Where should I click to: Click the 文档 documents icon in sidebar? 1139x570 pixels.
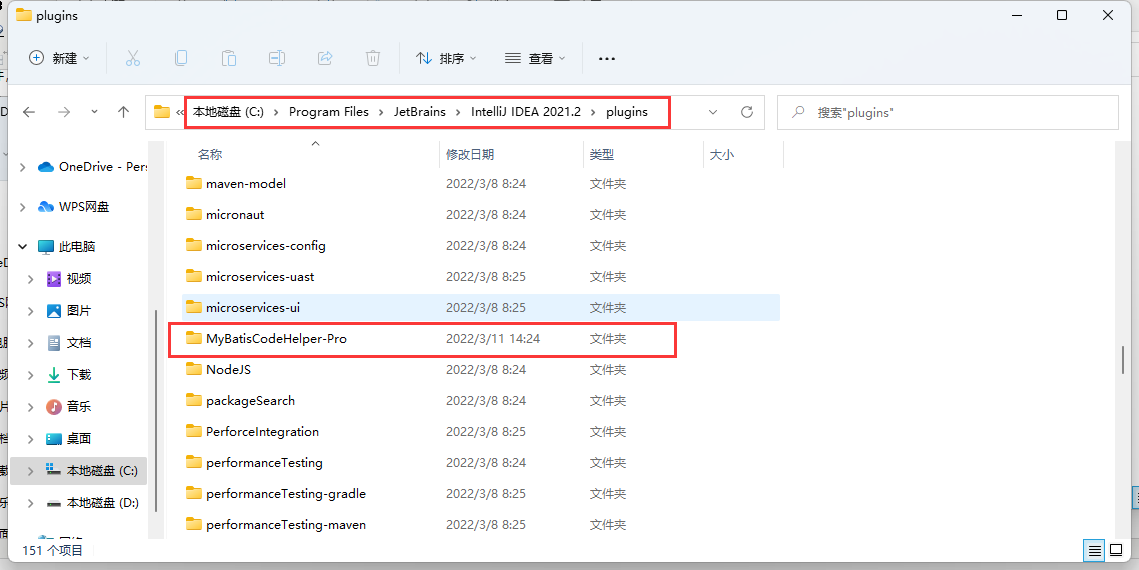54,343
